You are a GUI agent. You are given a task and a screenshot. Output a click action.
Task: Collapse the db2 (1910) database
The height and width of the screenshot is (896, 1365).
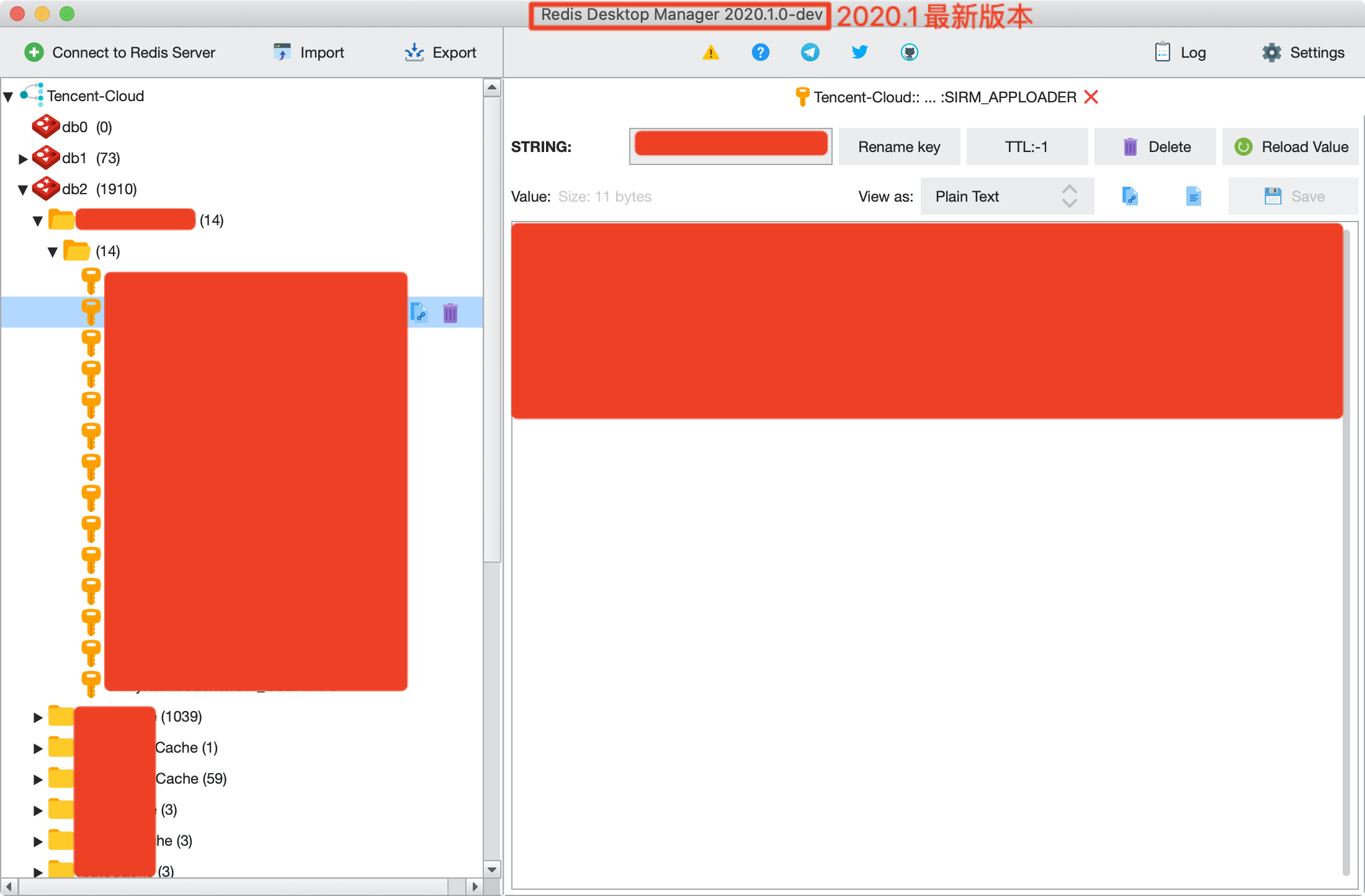(23, 190)
